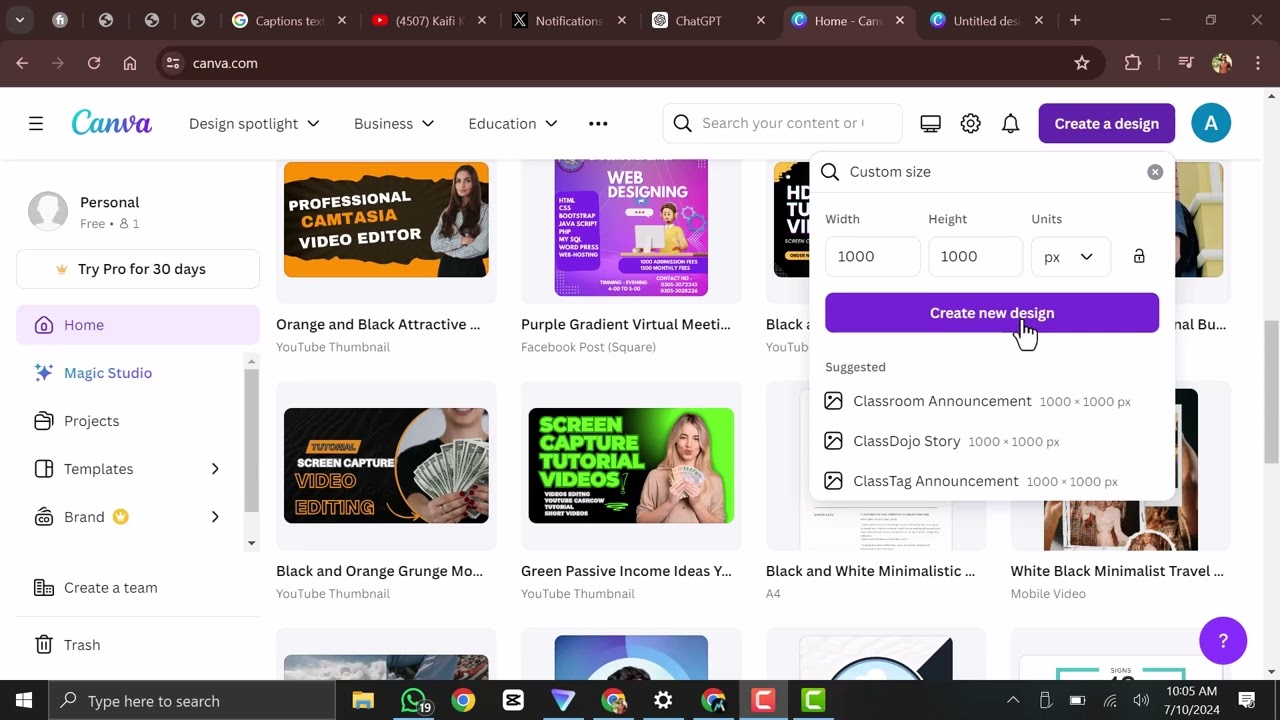Click Create a team icon

(43, 588)
